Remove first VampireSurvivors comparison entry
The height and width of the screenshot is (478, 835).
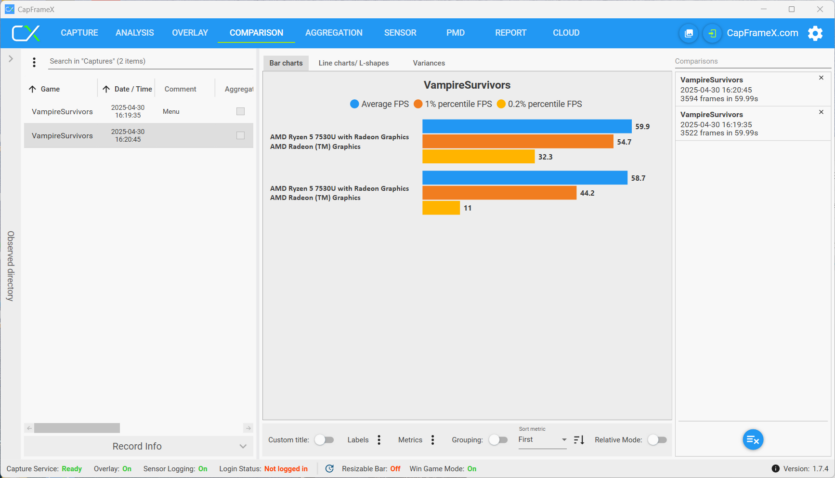point(821,78)
